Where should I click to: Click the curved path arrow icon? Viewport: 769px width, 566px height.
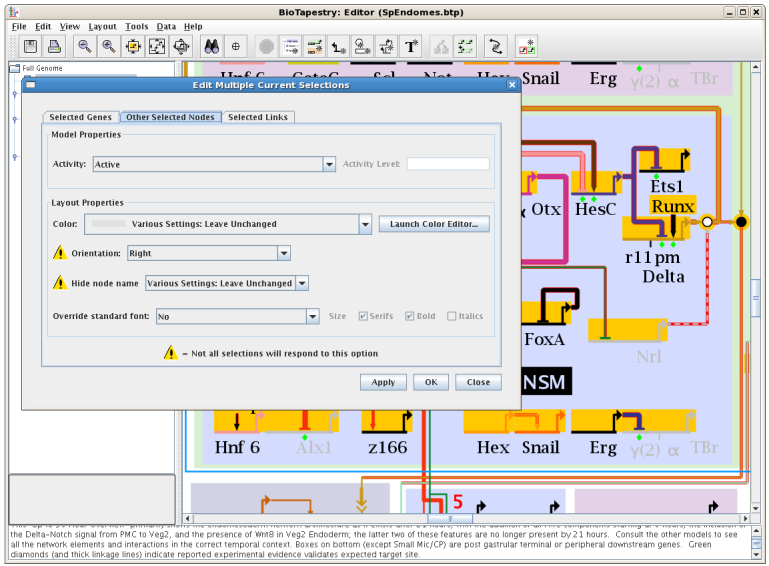coord(494,46)
